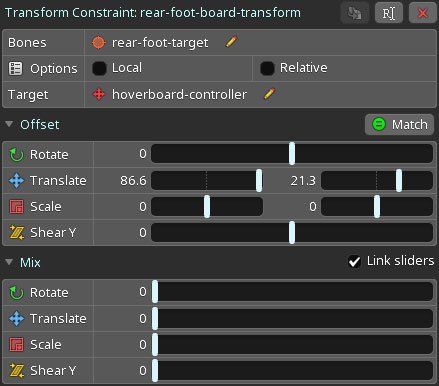Uncheck the Link sliders checkbox
Screen dimensions: 439x386
point(354,261)
